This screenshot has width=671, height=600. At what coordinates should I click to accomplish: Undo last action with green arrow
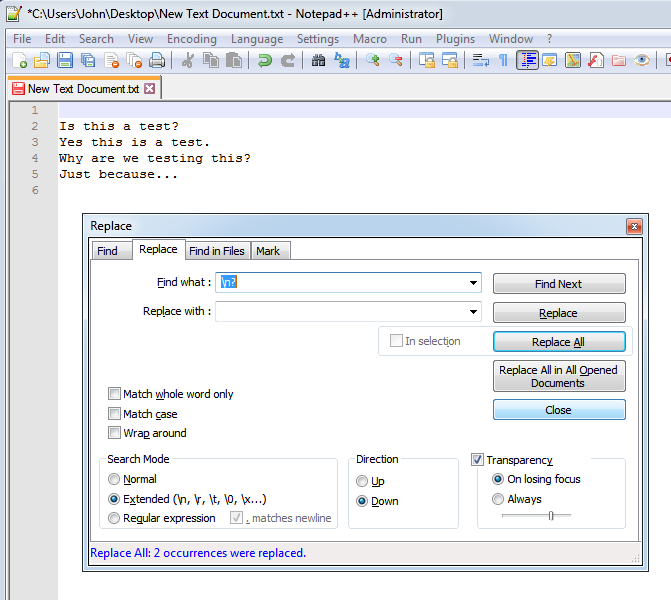coord(265,60)
